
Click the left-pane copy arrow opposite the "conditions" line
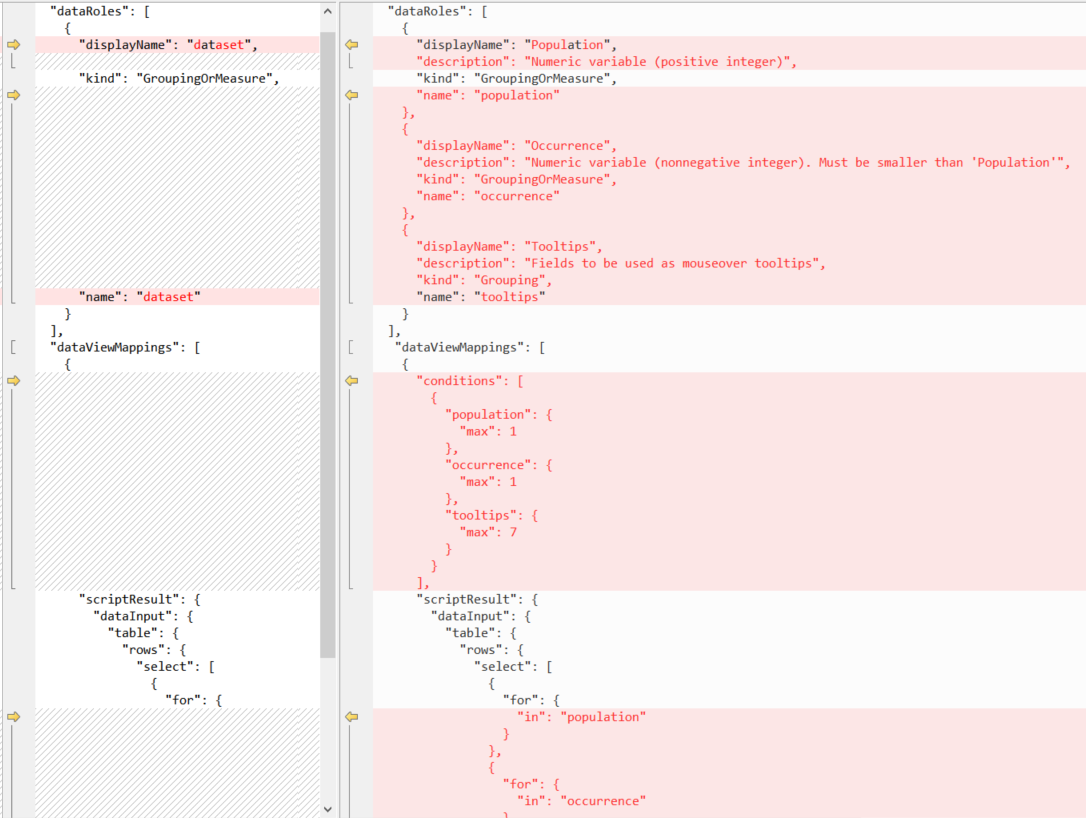14,381
